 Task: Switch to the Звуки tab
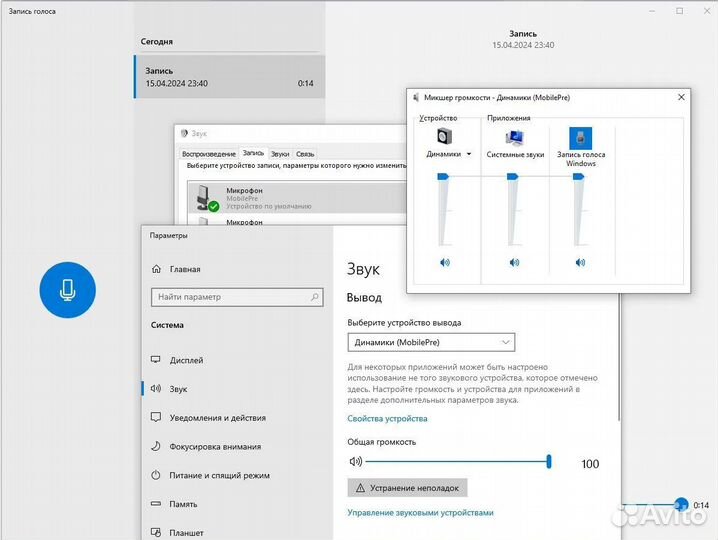point(279,154)
